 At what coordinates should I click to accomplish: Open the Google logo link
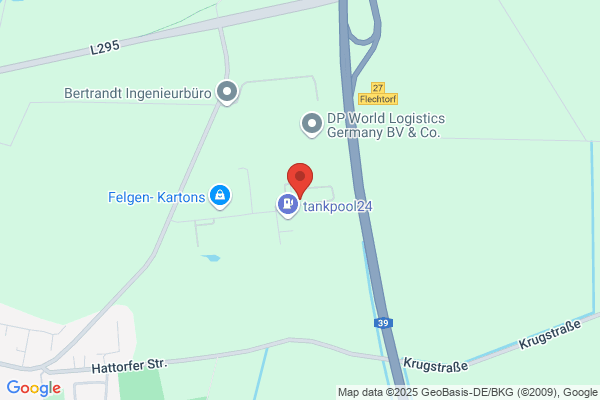point(34,388)
